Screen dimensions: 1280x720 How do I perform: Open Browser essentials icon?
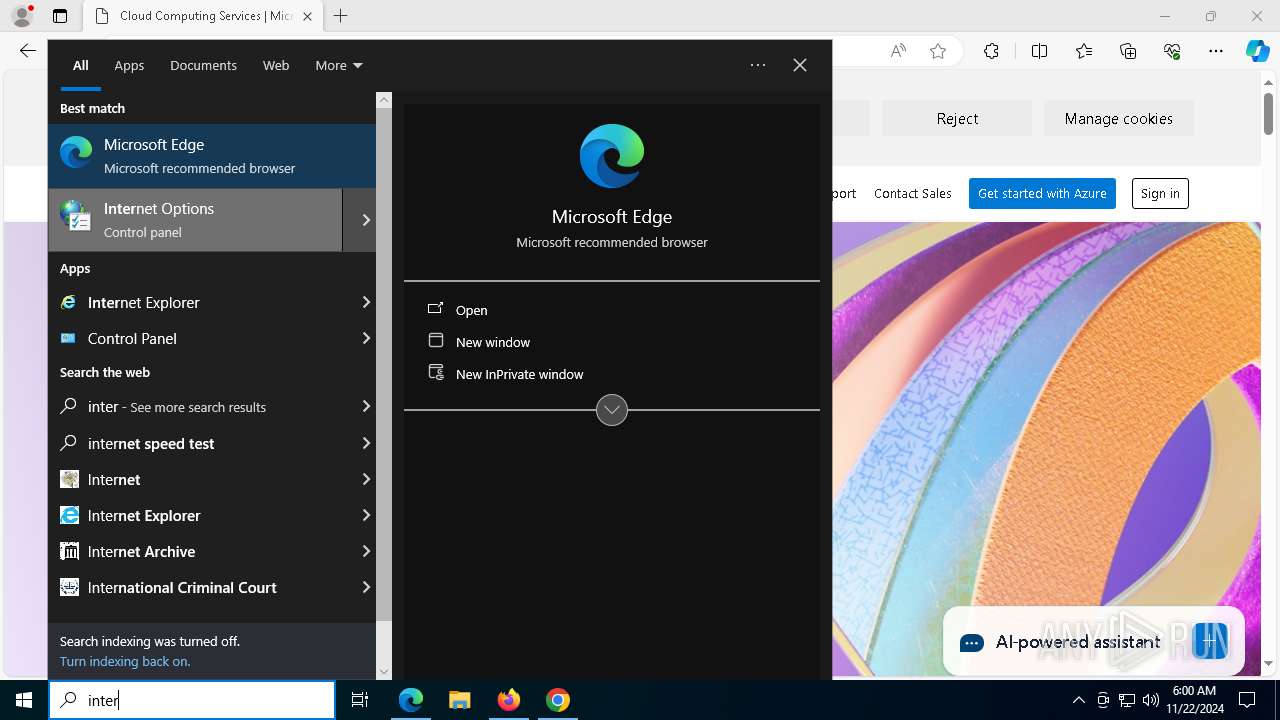coord(1172,51)
